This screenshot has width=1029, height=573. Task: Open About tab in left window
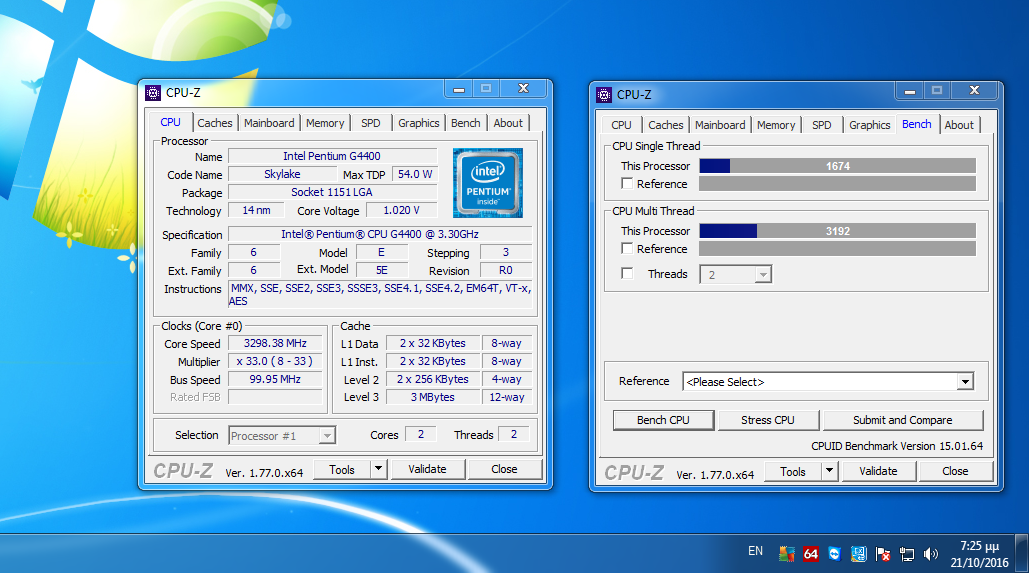point(508,123)
